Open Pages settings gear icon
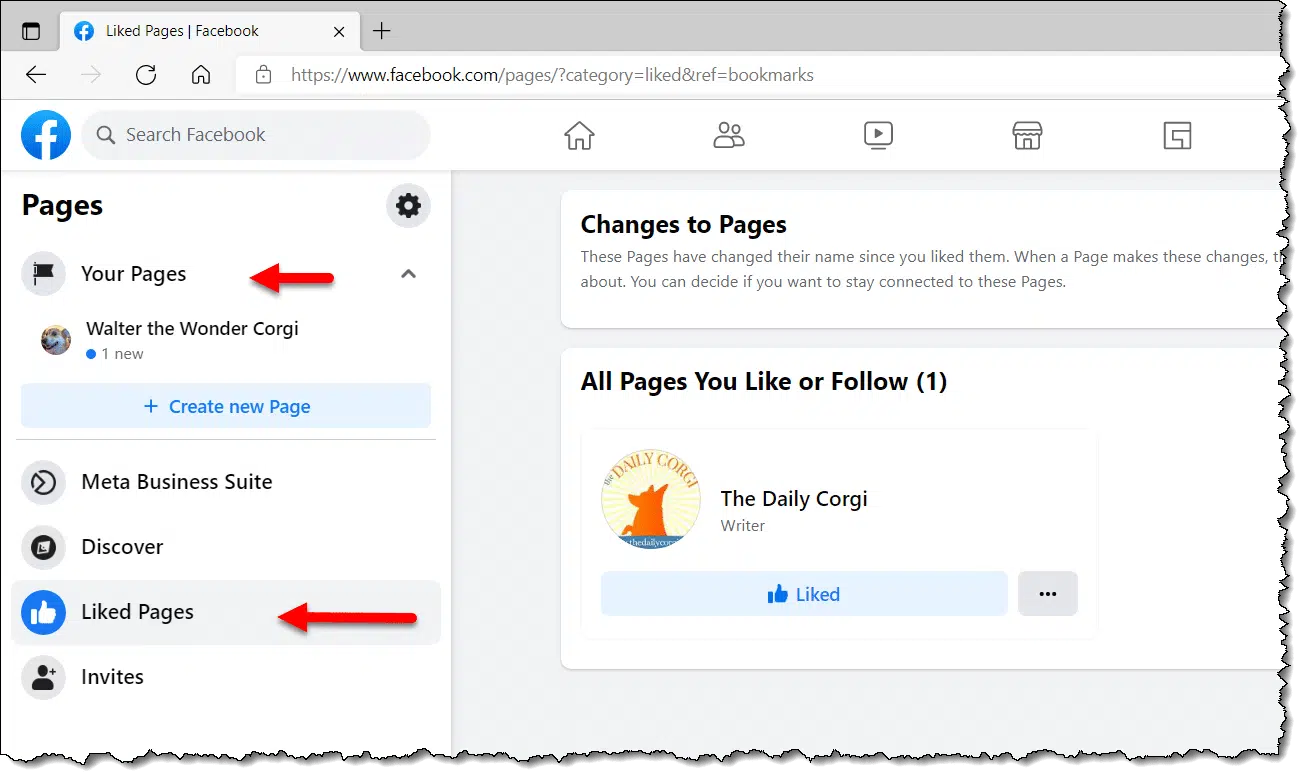Screen dimensions: 1309x780 tap(408, 206)
